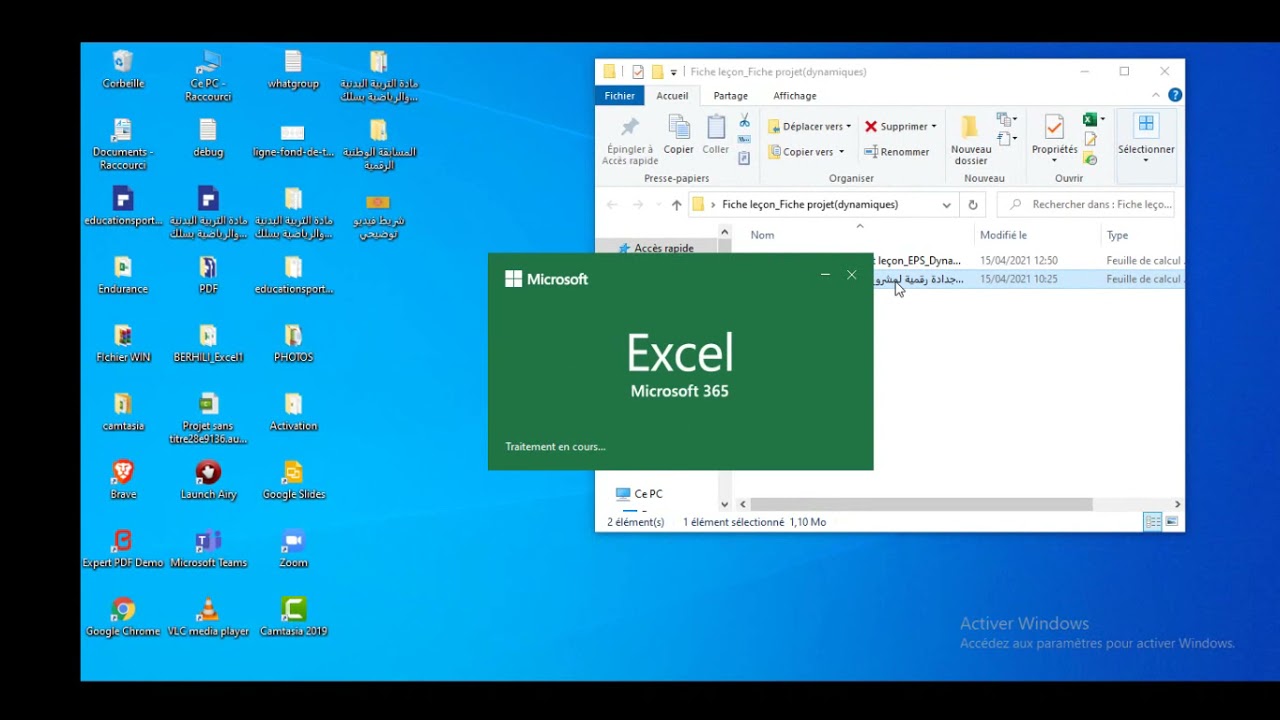Click the Coller paste icon in the ribbon
Image resolution: width=1280 pixels, height=720 pixels.
[716, 135]
